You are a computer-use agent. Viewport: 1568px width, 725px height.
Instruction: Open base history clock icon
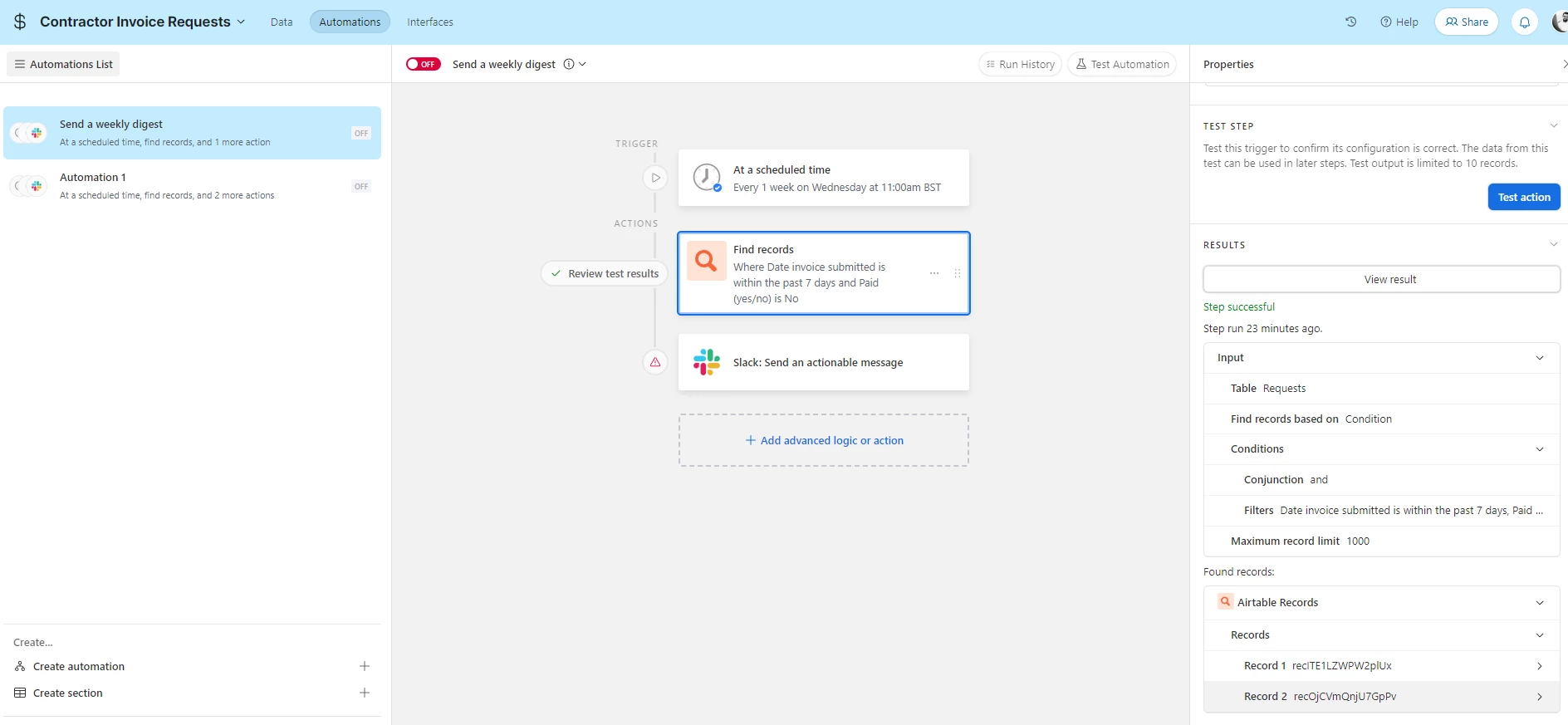pos(1351,22)
